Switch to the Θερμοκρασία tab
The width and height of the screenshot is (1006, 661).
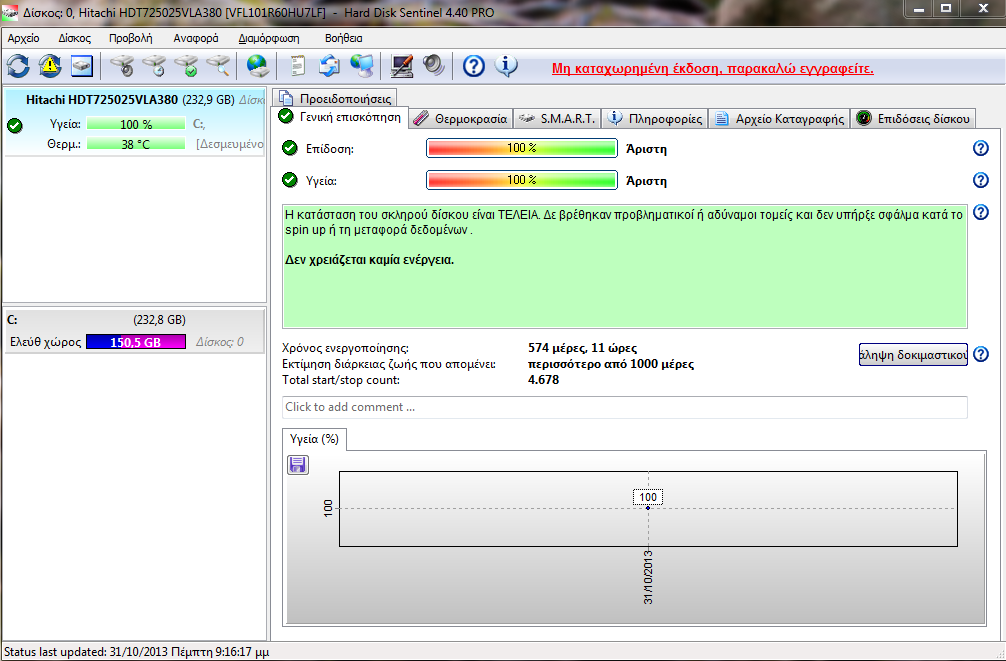coord(461,119)
